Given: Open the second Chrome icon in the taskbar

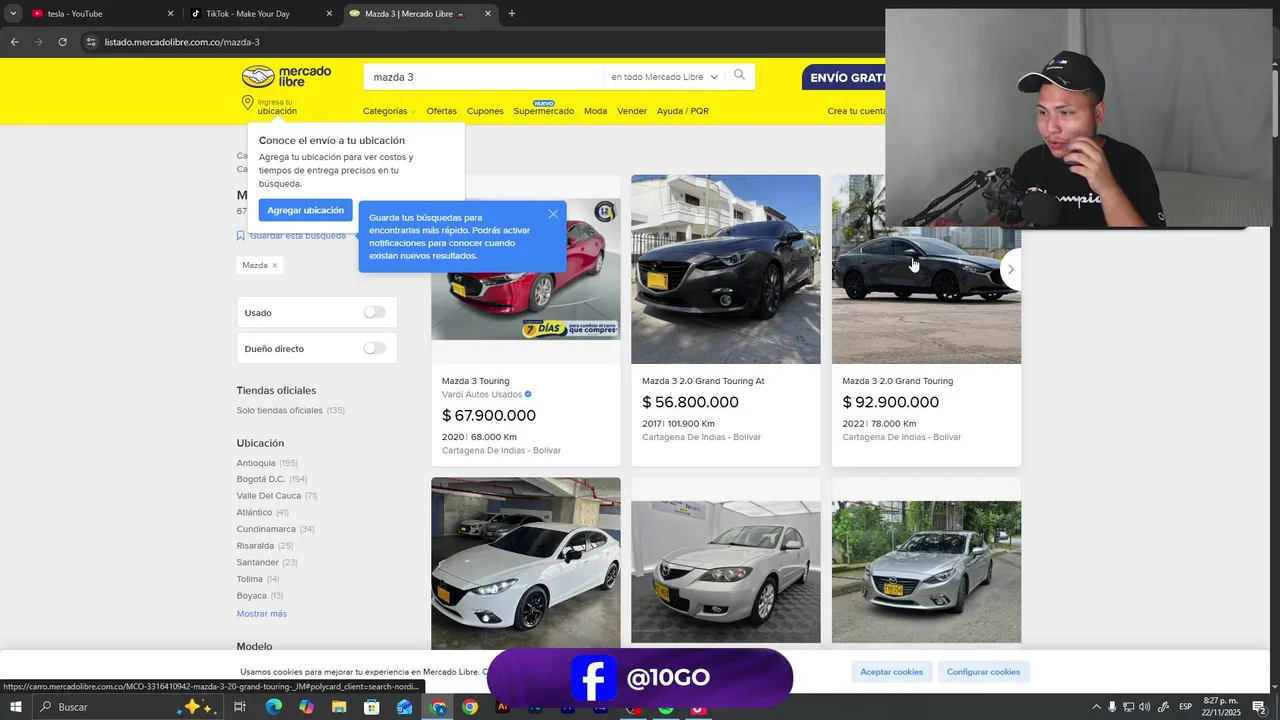Looking at the screenshot, I should [470, 707].
